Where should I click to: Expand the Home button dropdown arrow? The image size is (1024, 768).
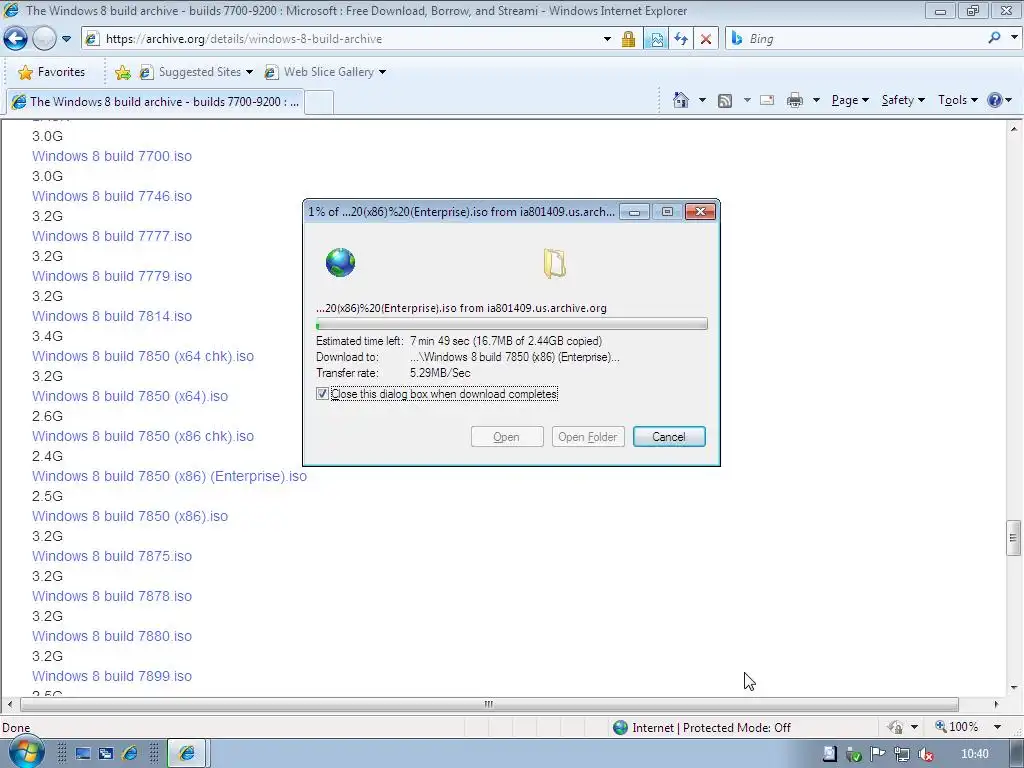pyautogui.click(x=702, y=100)
